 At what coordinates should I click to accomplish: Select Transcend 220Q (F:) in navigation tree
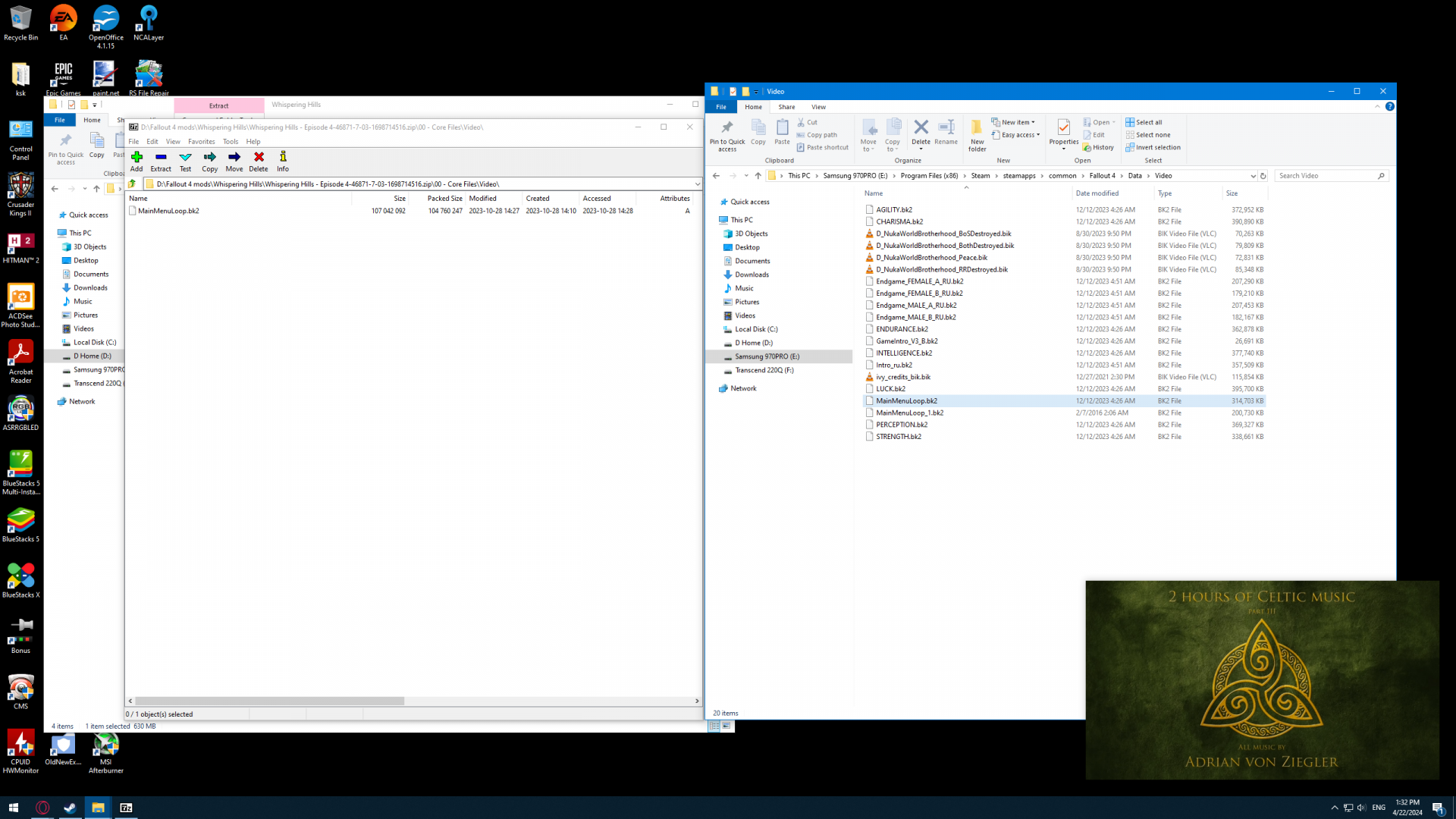(x=764, y=370)
